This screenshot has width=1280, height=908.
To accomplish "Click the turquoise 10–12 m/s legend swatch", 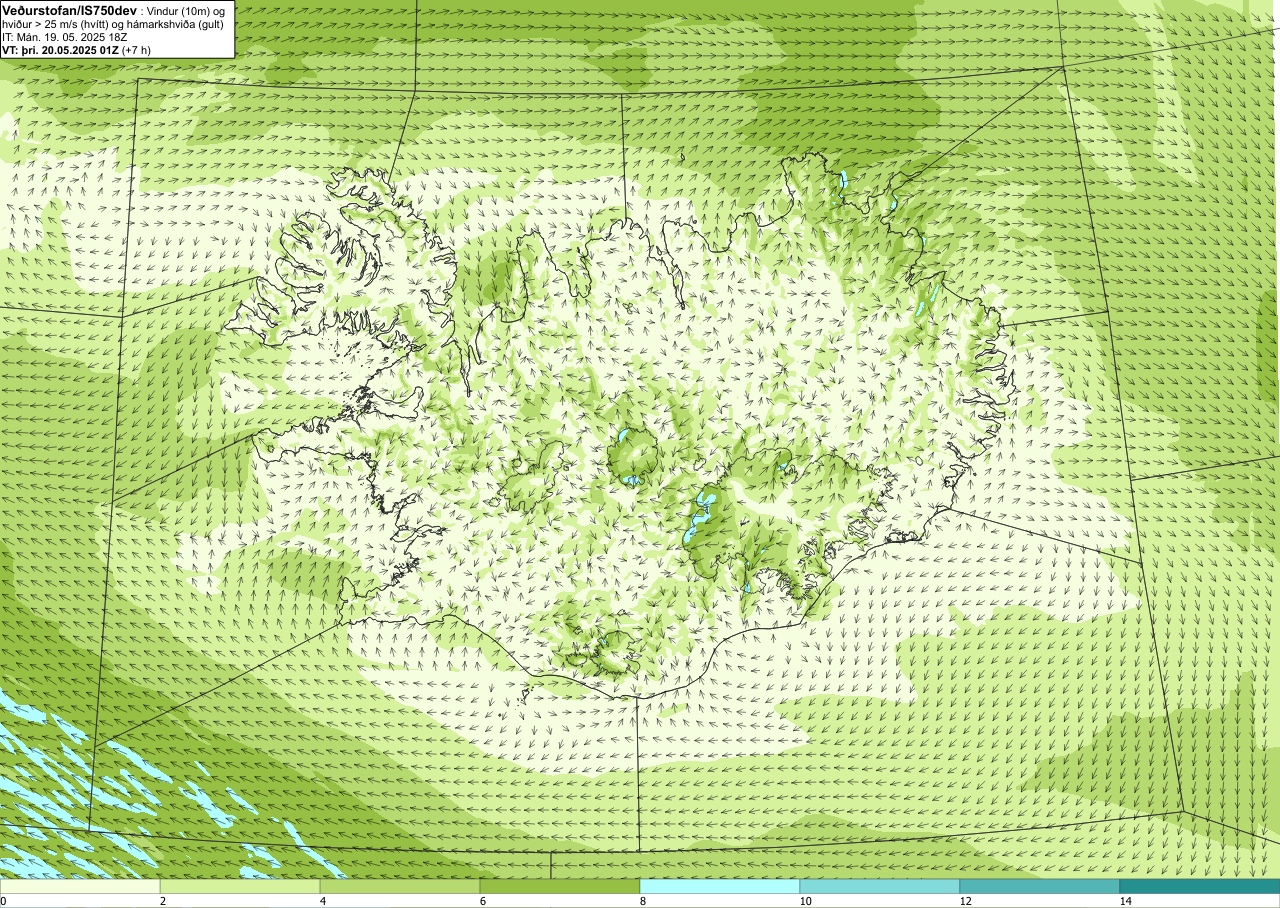I will pyautogui.click(x=880, y=886).
